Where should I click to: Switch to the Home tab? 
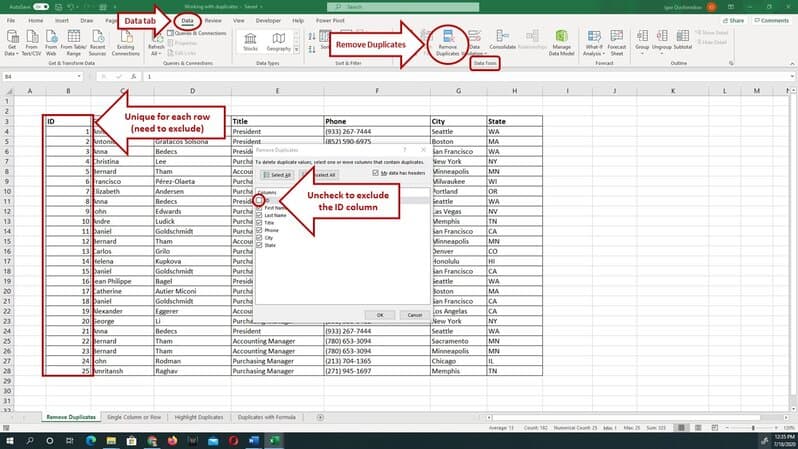point(36,20)
